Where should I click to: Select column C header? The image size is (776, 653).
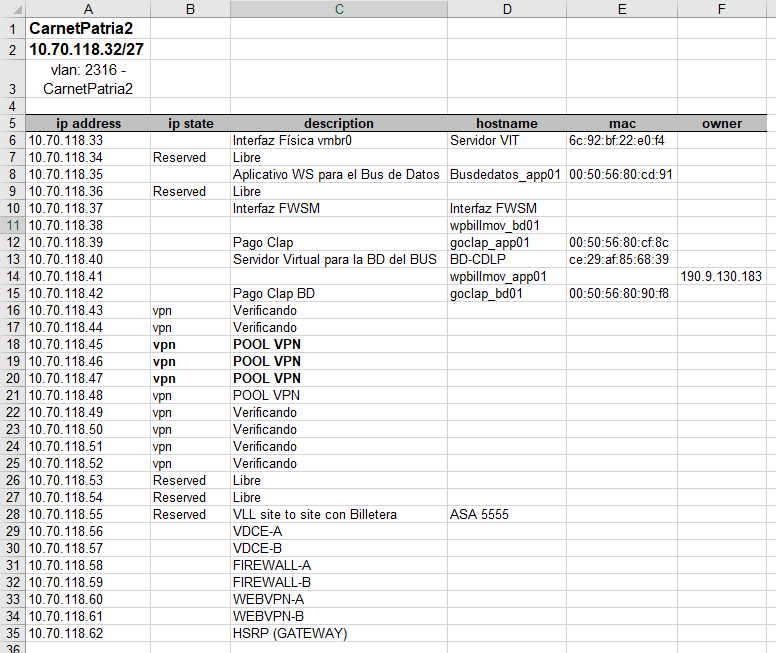(339, 9)
